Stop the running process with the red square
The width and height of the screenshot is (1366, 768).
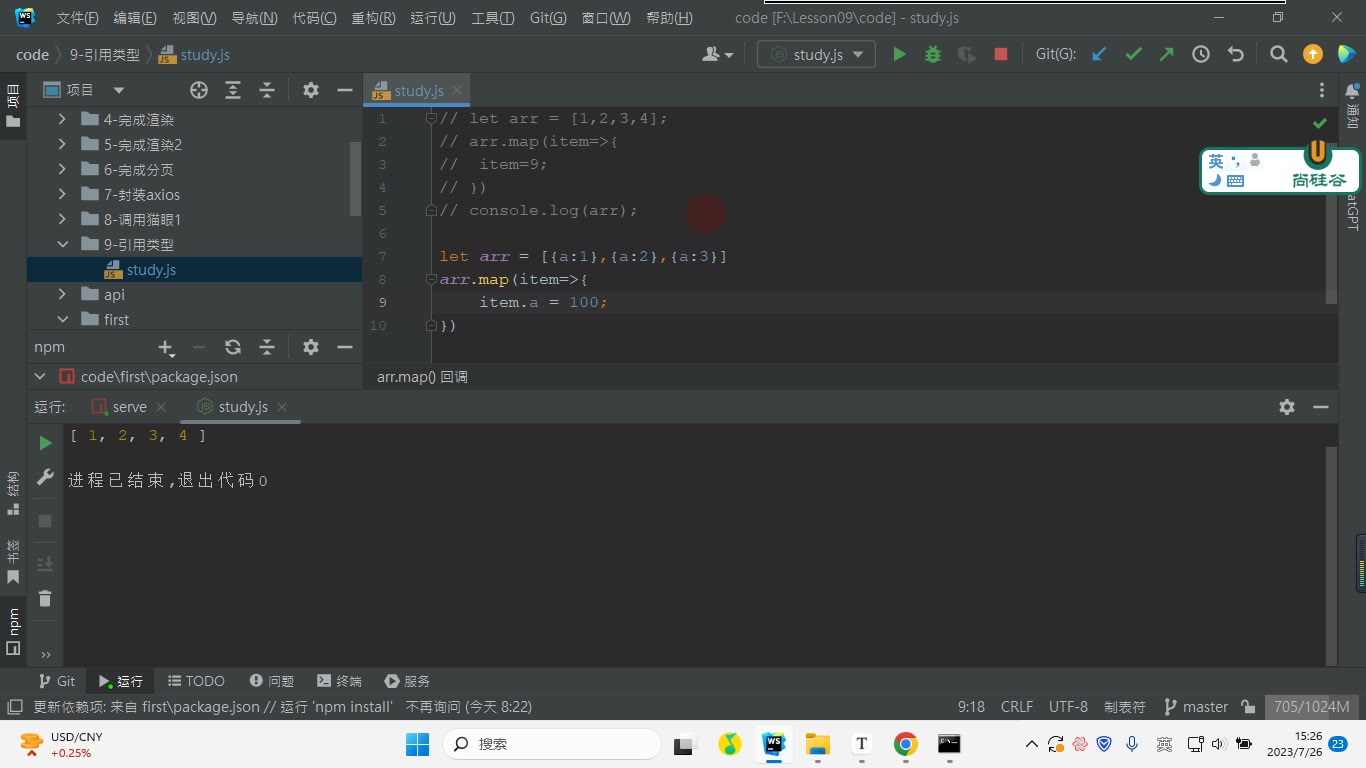[x=1001, y=55]
